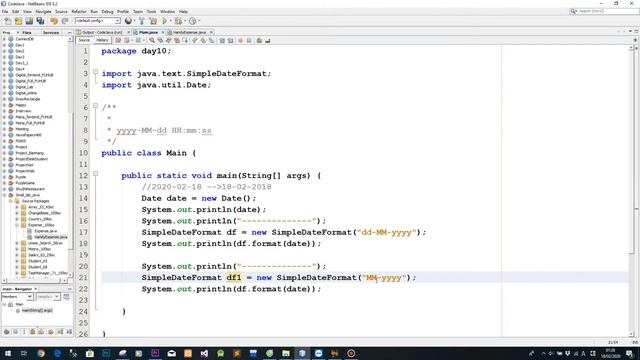Viewport: 640px width, 360px height.
Task: Expand the Array_53_40loc package node
Action: [x=17, y=207]
